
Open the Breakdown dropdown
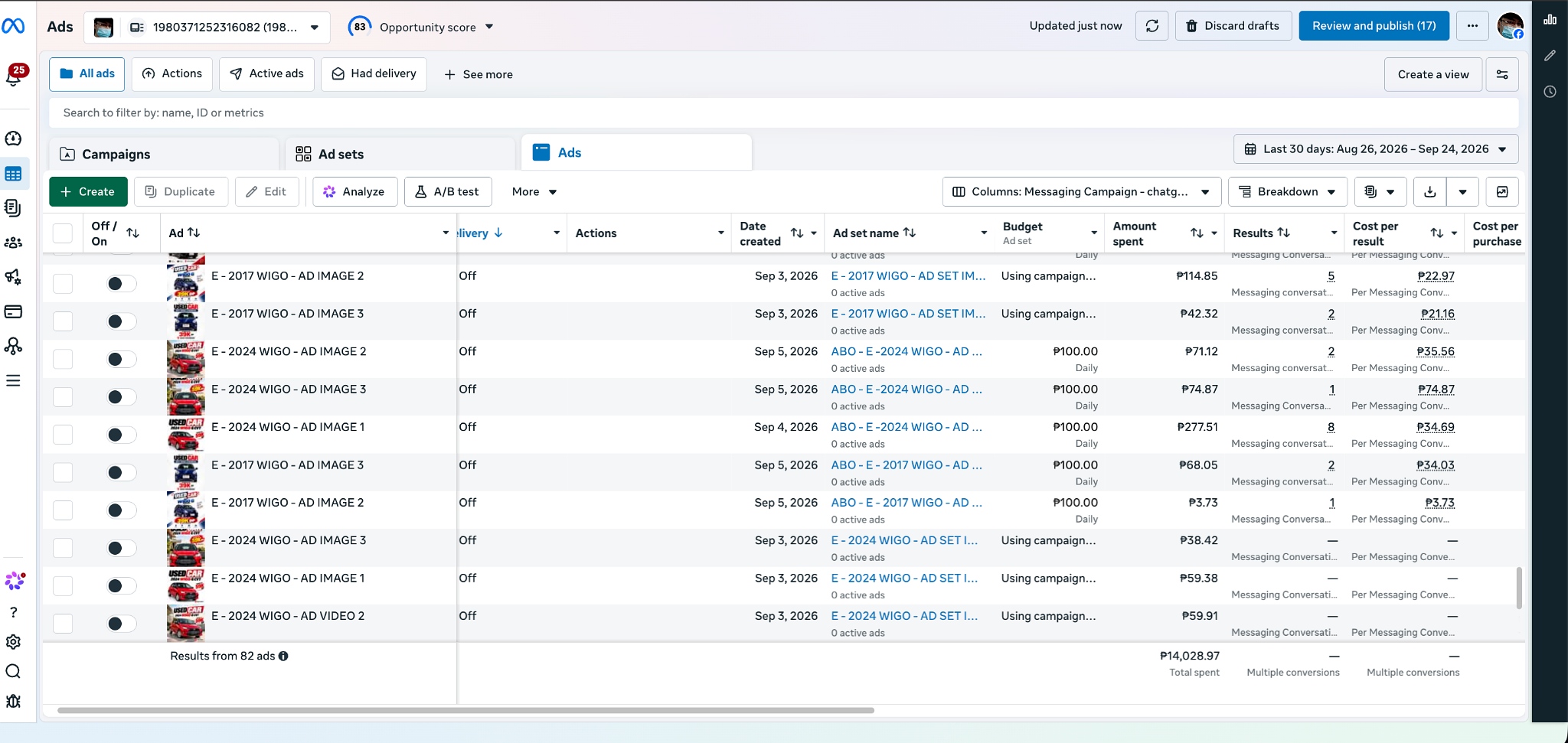[x=1287, y=192]
